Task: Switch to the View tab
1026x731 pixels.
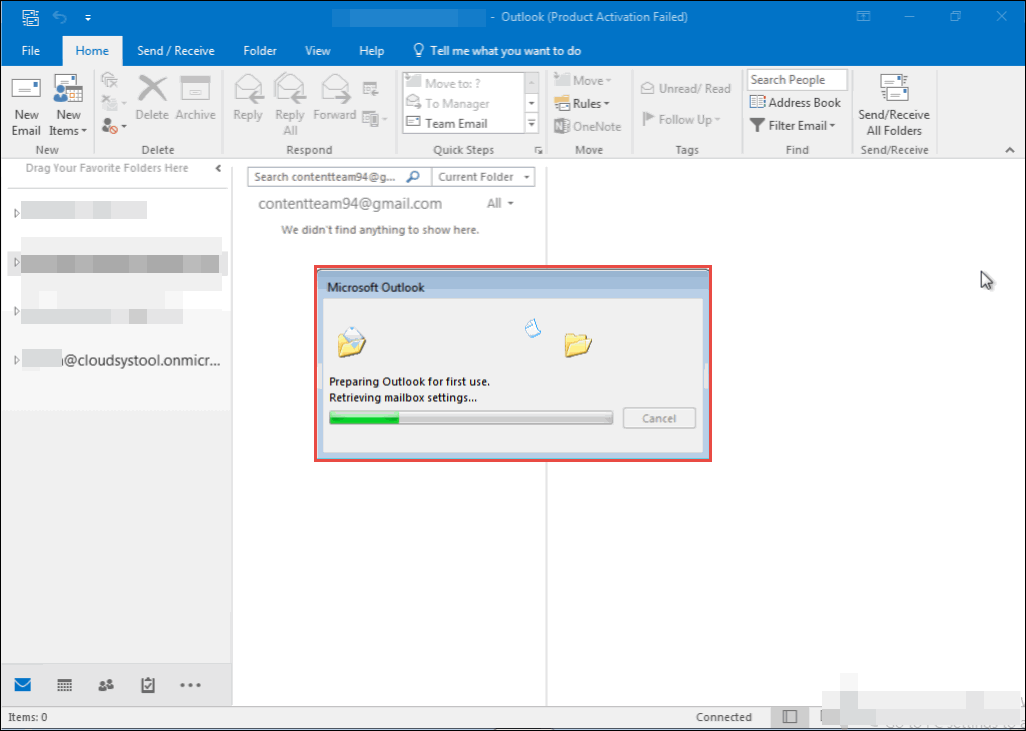Action: (x=317, y=51)
